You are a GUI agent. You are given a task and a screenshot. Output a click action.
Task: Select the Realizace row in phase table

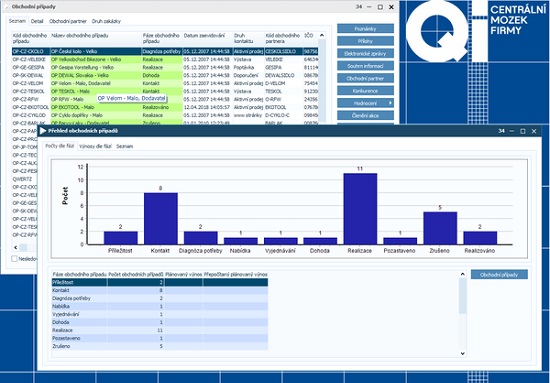[x=160, y=330]
